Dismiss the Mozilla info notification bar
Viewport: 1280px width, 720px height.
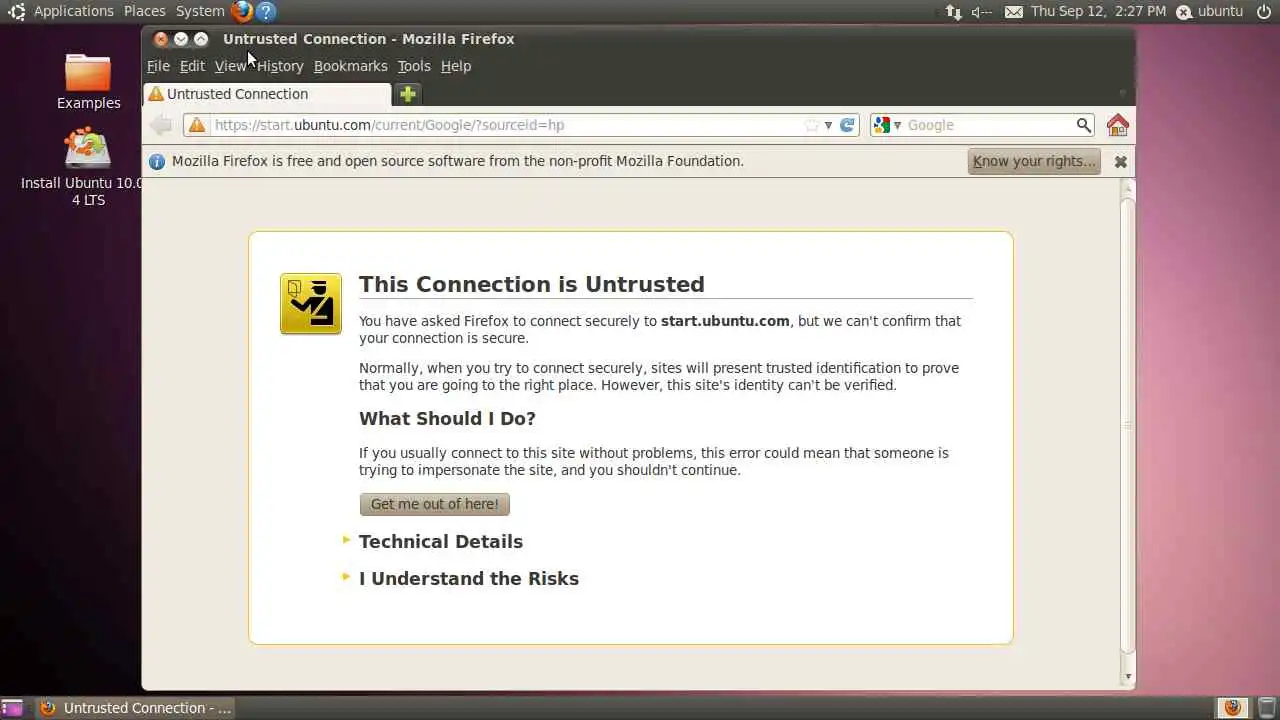click(1121, 161)
